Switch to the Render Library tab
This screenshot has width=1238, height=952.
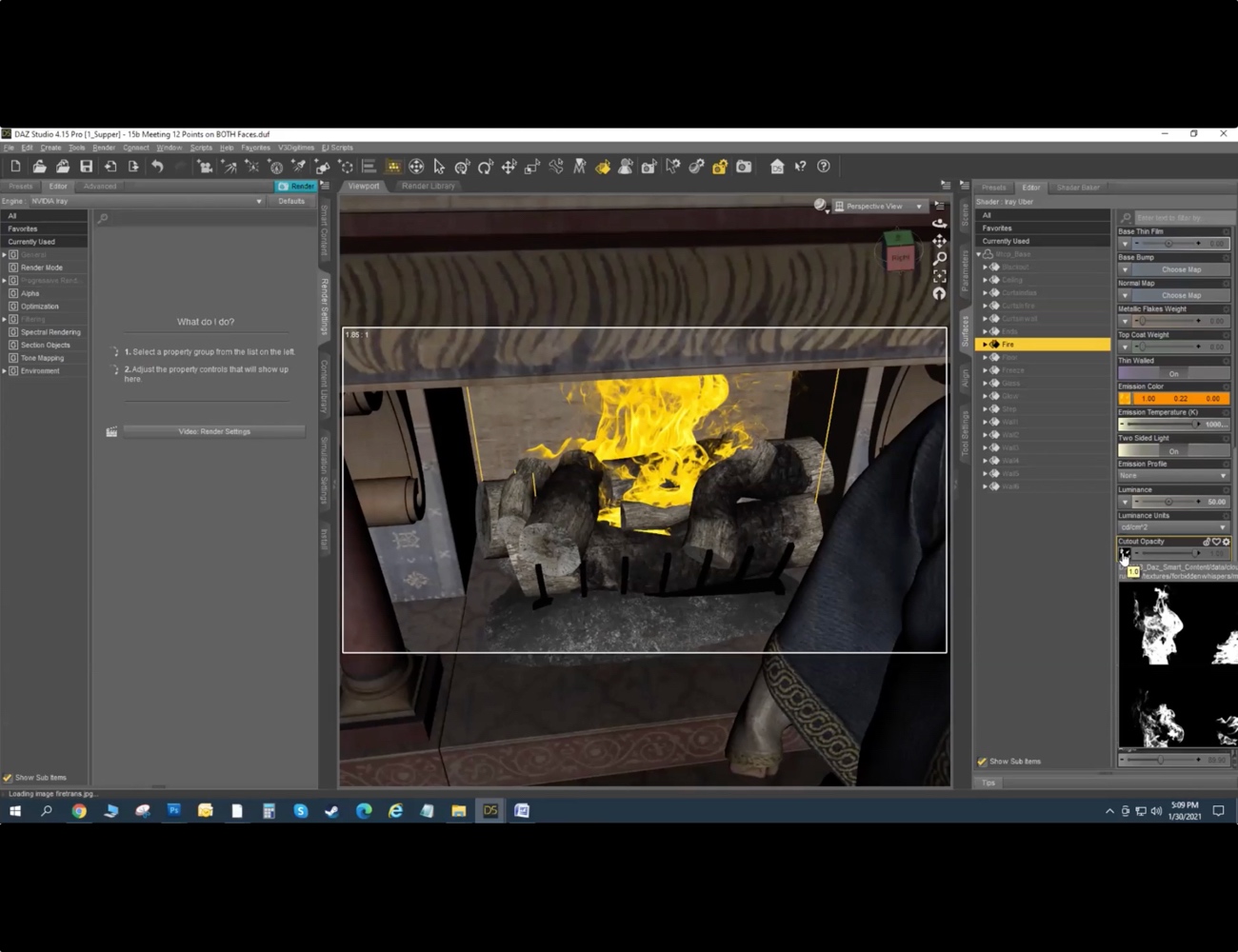point(427,186)
